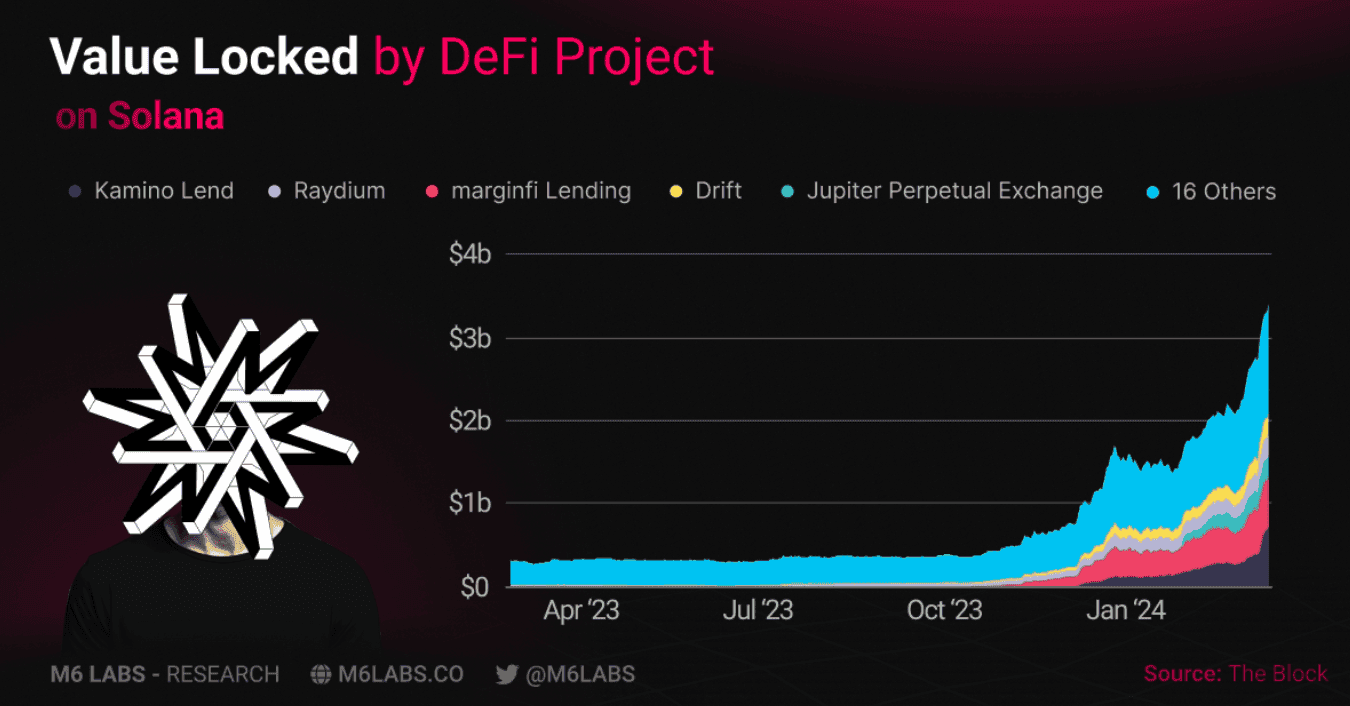The width and height of the screenshot is (1350, 706).
Task: Click the white geometric star logo
Action: pyautogui.click(x=220, y=425)
